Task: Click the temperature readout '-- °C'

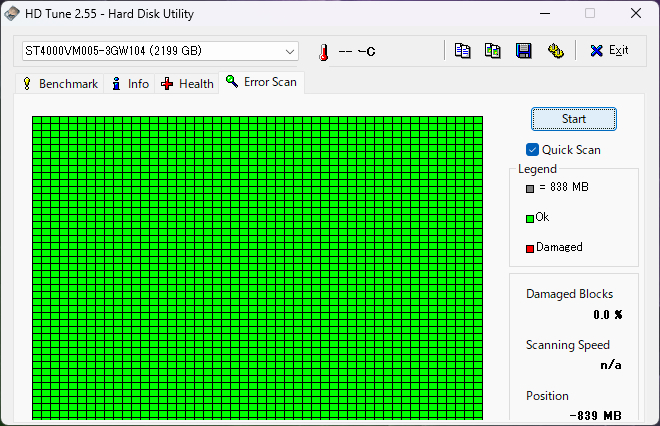Action: click(x=357, y=51)
